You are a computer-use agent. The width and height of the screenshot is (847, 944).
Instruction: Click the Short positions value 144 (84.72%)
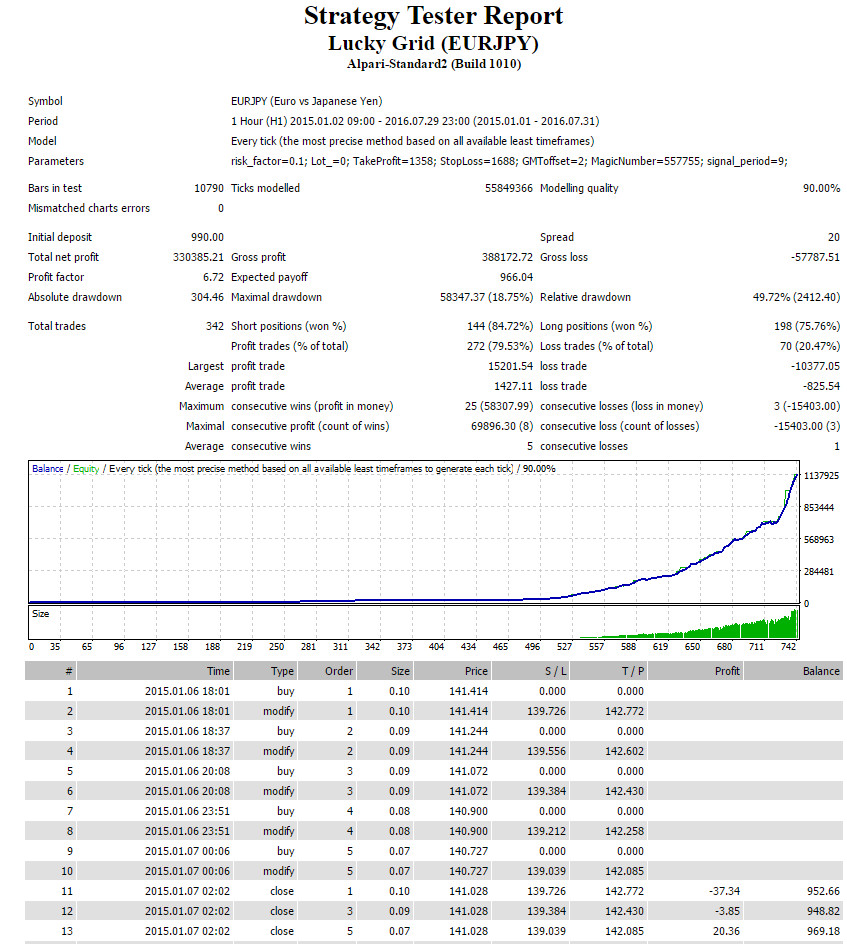click(x=500, y=326)
